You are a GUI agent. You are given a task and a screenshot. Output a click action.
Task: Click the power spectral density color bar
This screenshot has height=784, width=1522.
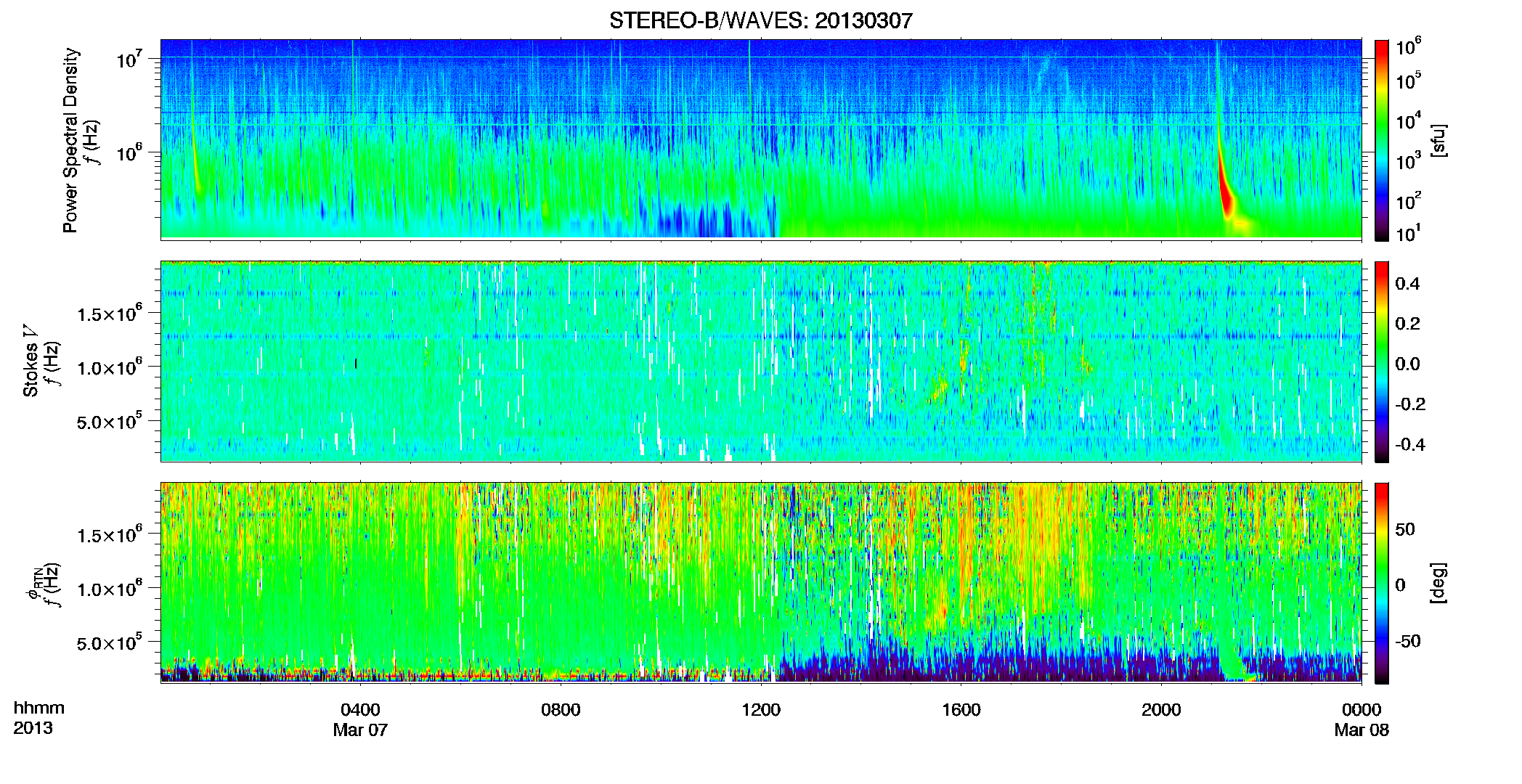1382,140
